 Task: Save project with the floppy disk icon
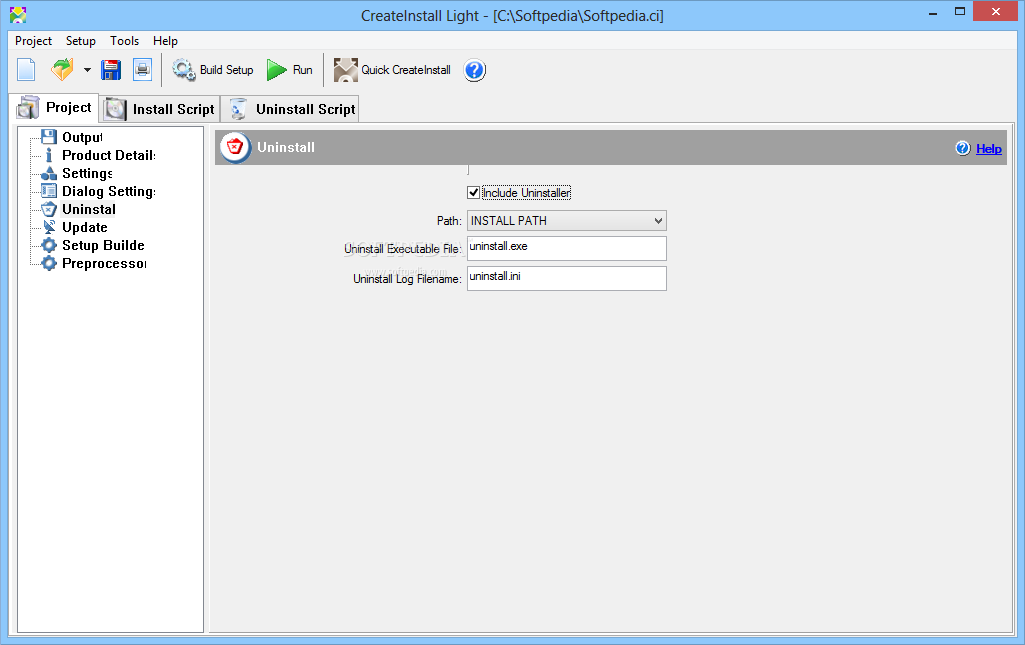(x=111, y=70)
